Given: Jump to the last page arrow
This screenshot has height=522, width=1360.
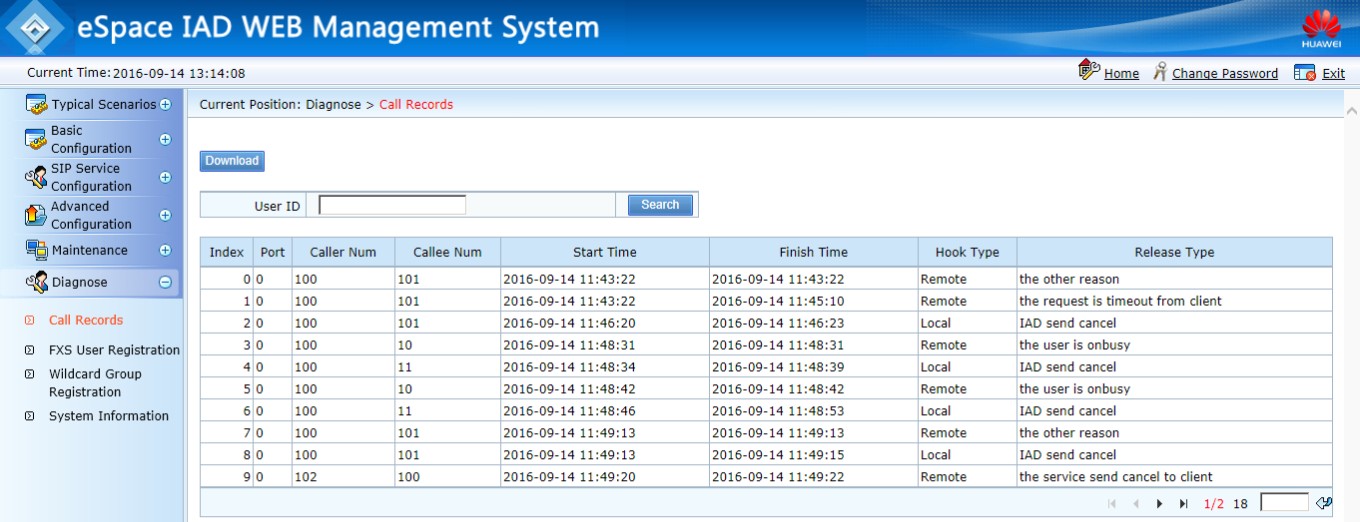Looking at the screenshot, I should click(x=1184, y=504).
